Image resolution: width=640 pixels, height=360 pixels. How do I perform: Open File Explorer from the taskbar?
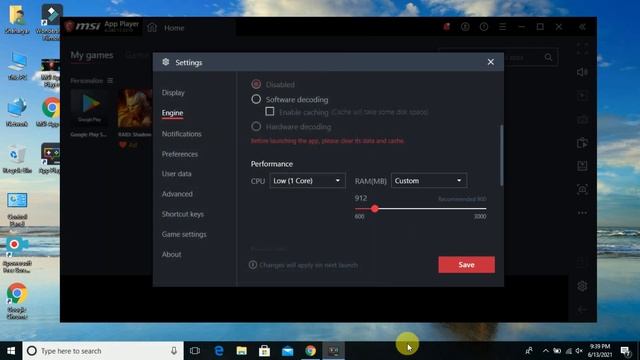point(242,351)
